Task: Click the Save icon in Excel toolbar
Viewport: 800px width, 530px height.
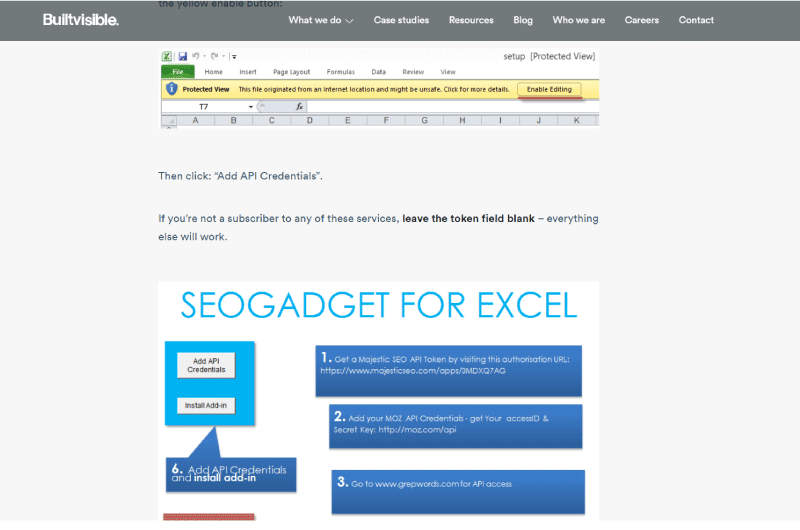Action: click(x=183, y=56)
